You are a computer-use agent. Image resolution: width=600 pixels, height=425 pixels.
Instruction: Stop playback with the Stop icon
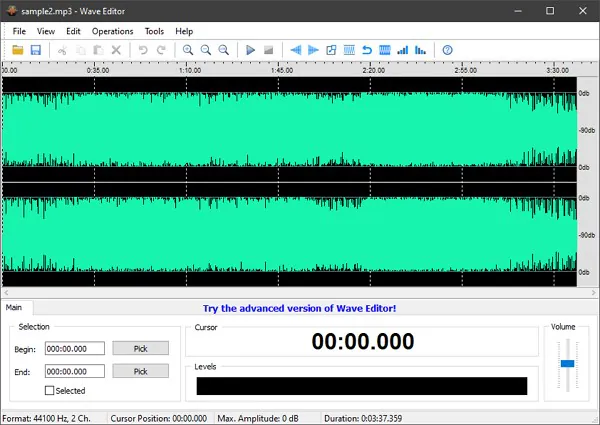click(x=269, y=50)
